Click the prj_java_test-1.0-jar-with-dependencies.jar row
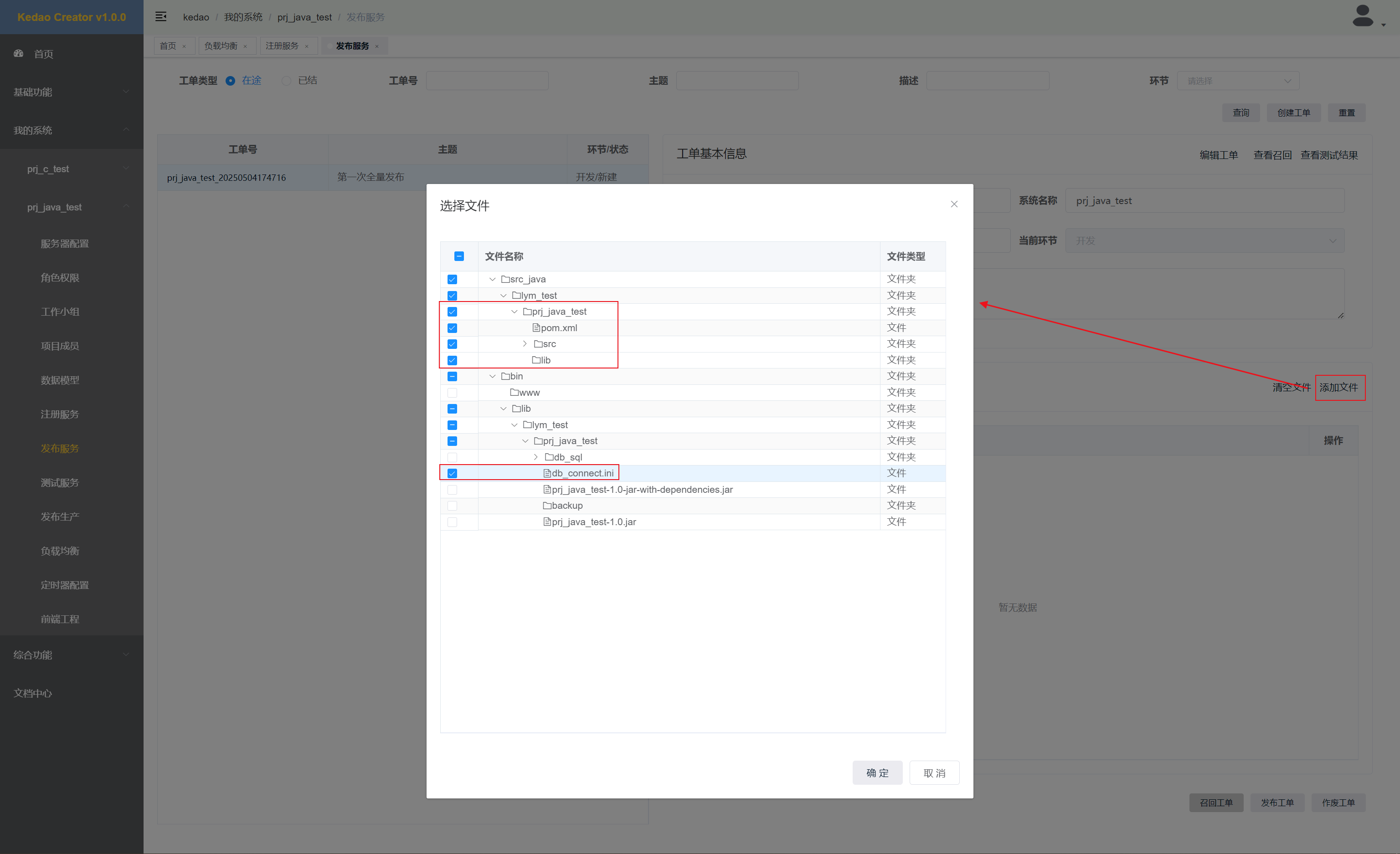 [642, 490]
